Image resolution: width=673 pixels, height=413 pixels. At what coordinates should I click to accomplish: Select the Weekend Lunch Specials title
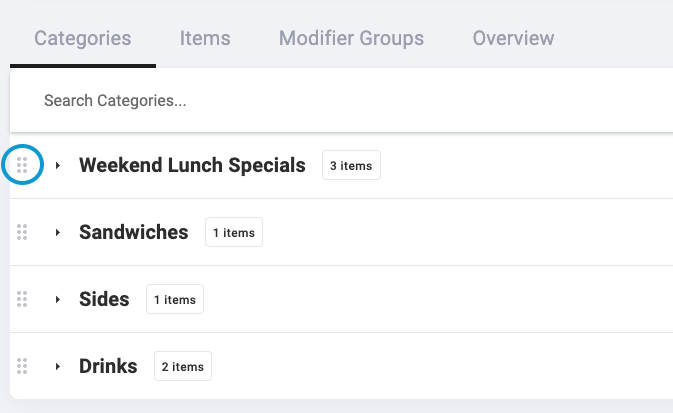[192, 165]
